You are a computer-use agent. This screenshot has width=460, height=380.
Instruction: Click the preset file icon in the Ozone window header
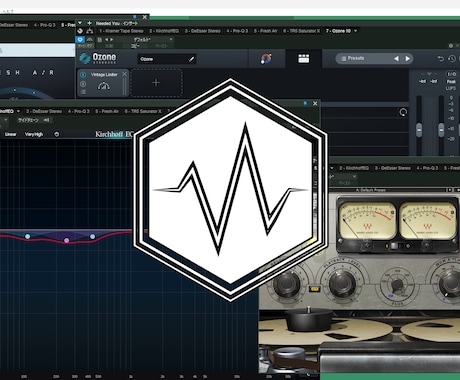pos(100,39)
